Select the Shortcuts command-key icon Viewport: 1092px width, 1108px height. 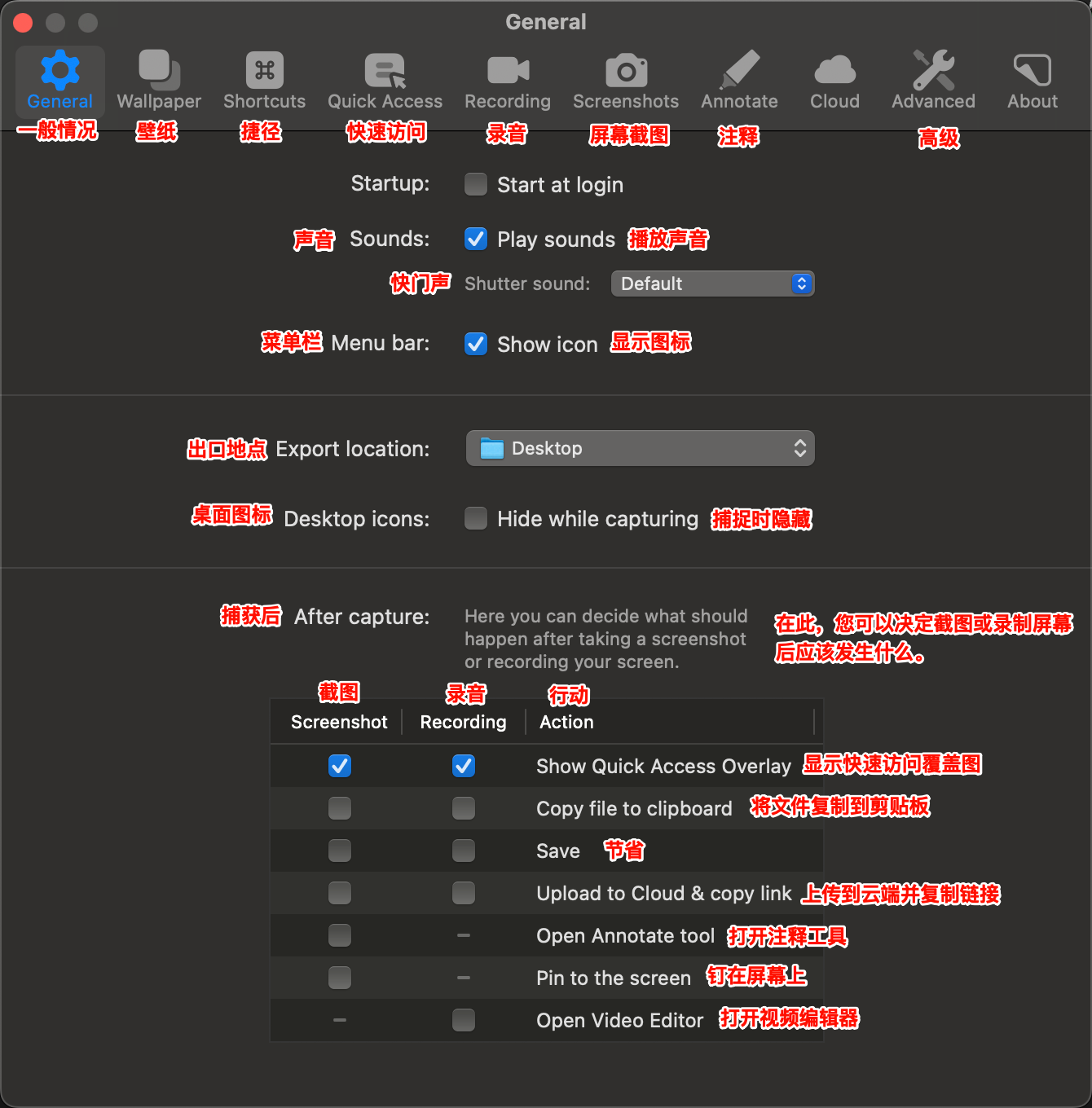pyautogui.click(x=264, y=70)
